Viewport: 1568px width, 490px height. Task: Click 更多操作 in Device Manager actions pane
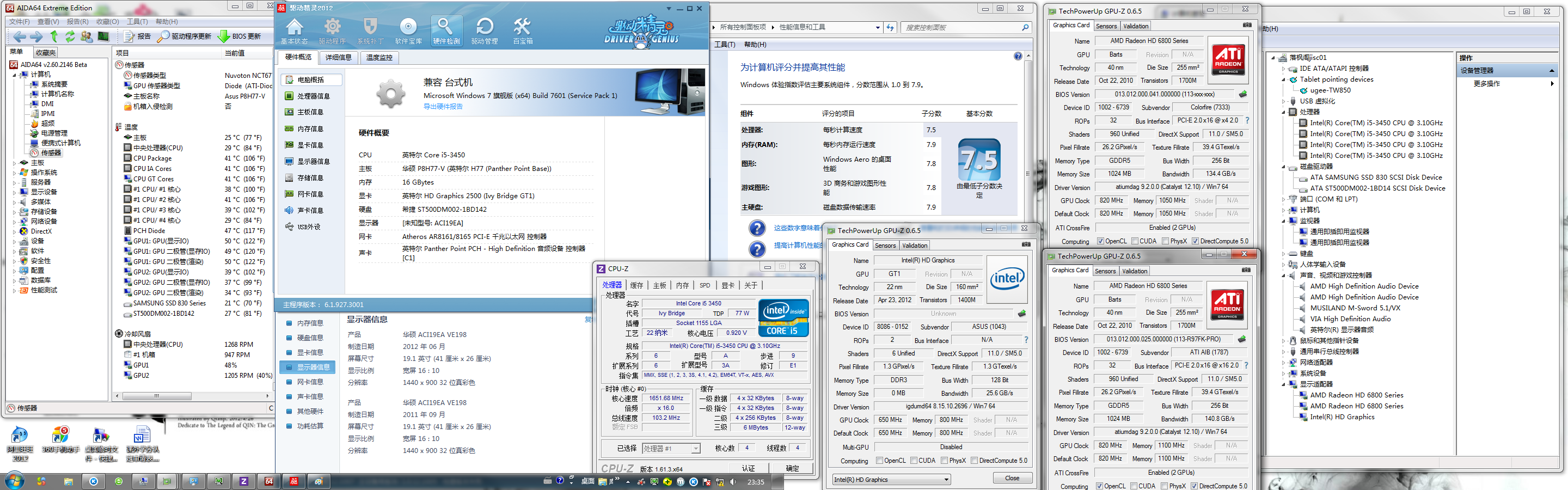point(1486,83)
